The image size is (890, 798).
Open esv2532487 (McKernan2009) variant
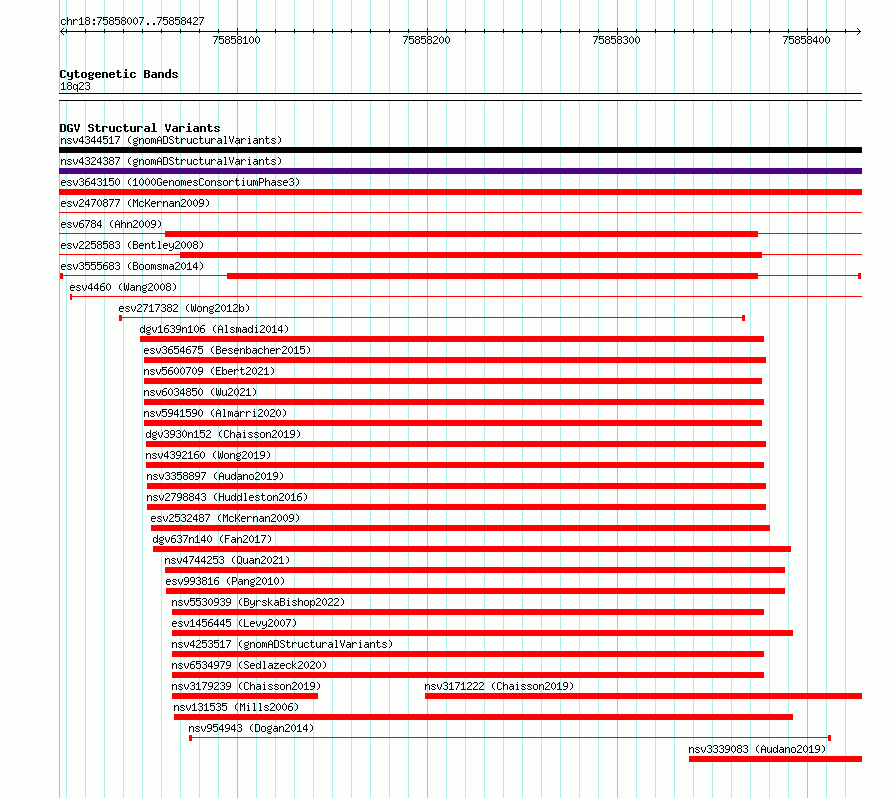click(225, 518)
